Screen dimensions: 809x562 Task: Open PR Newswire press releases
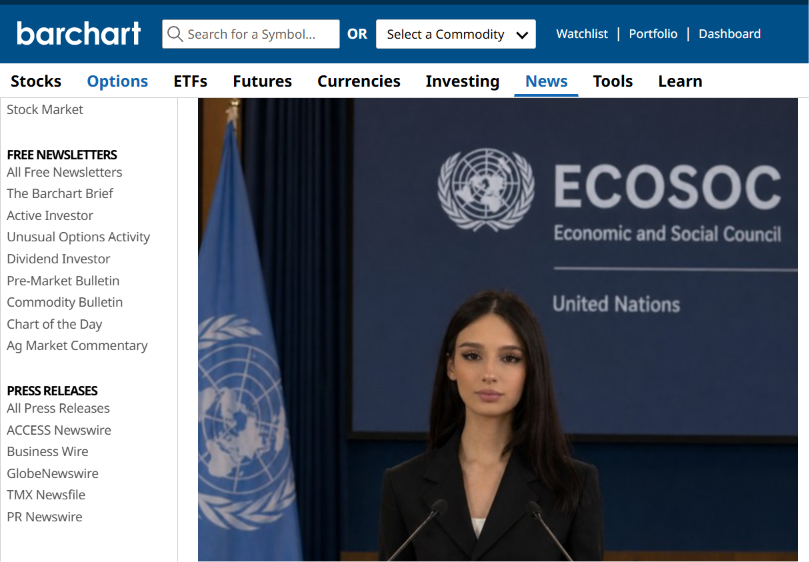[44, 517]
